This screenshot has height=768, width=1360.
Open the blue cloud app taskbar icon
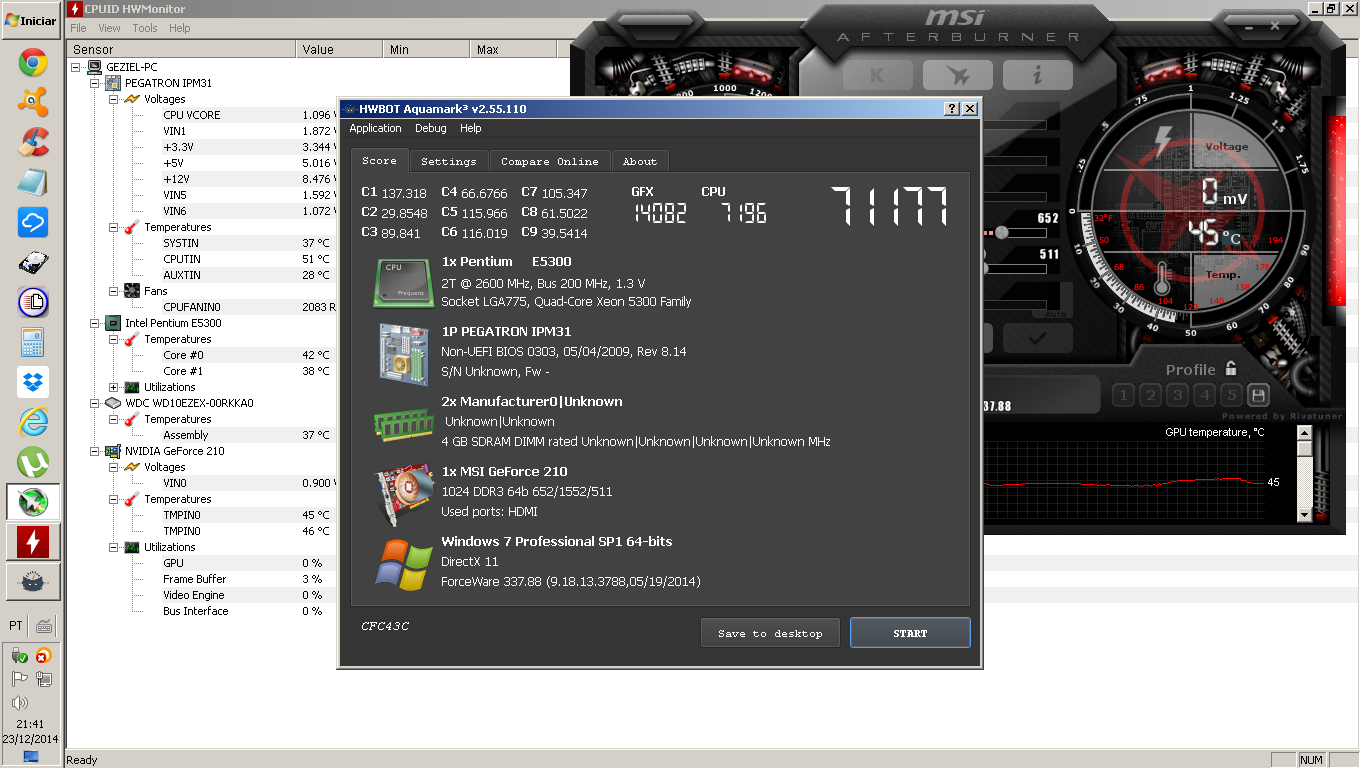(32, 222)
